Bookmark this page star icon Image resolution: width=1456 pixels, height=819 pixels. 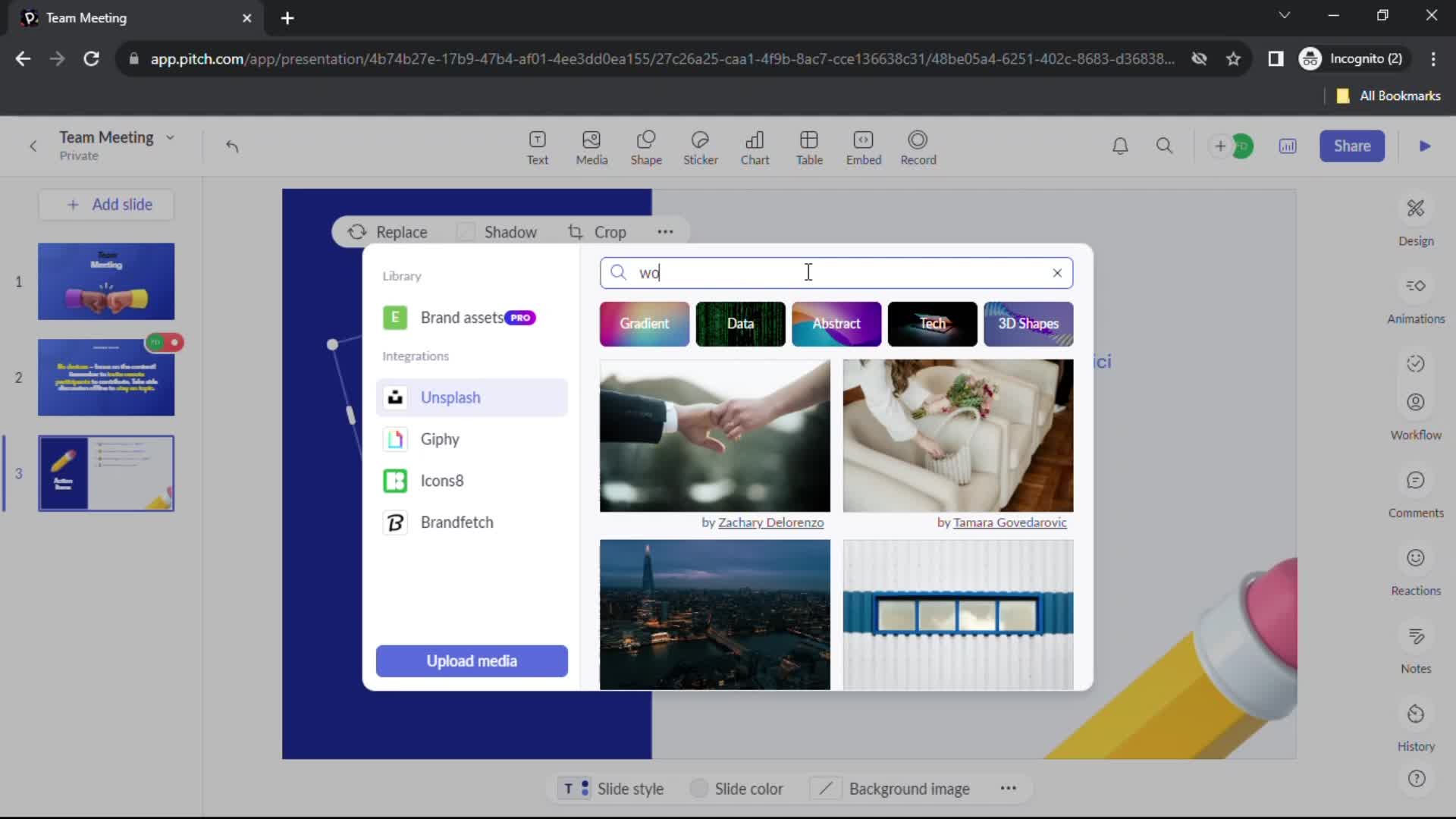click(x=1233, y=58)
